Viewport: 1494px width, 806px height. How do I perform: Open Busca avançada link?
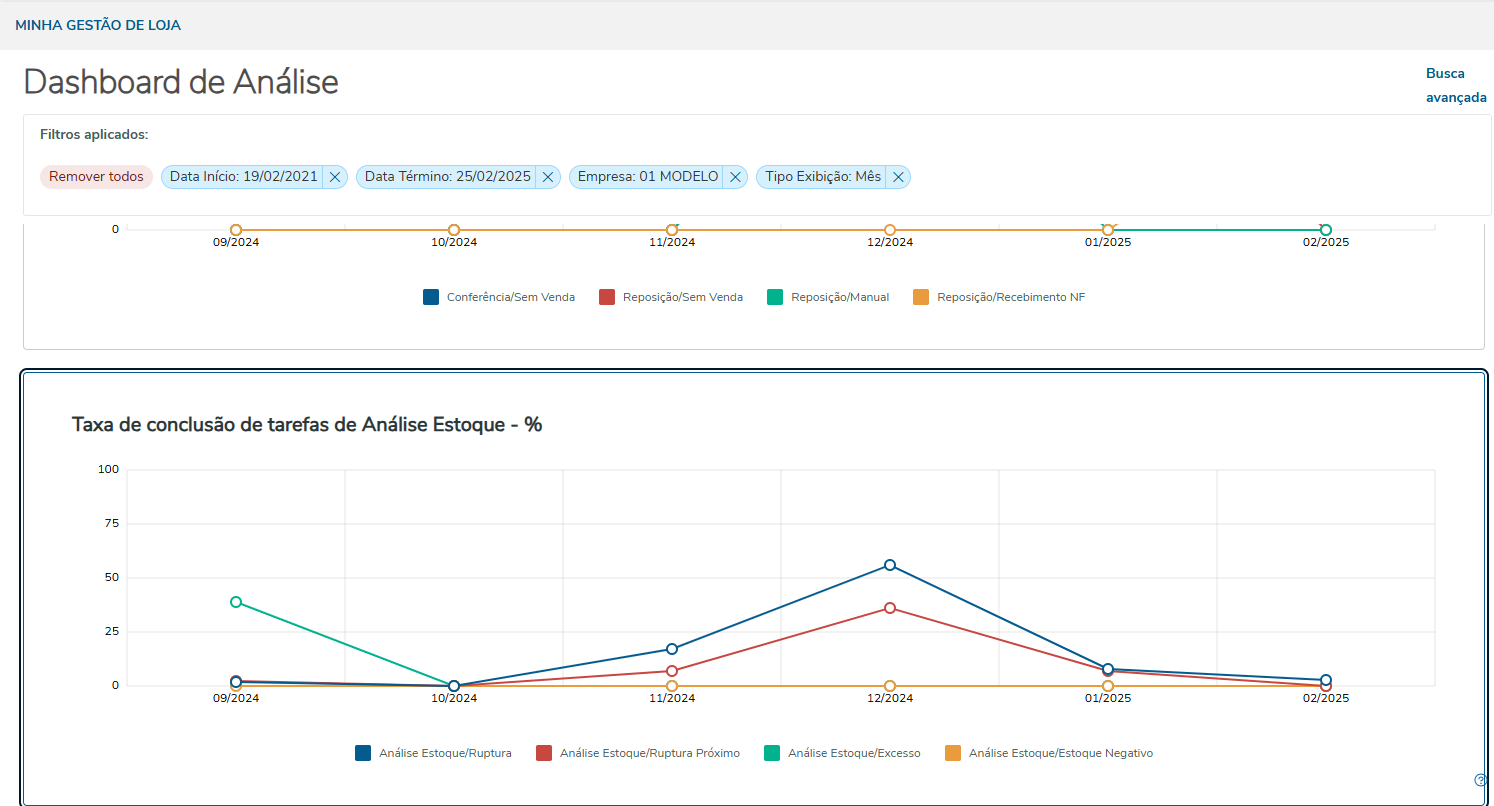1455,85
